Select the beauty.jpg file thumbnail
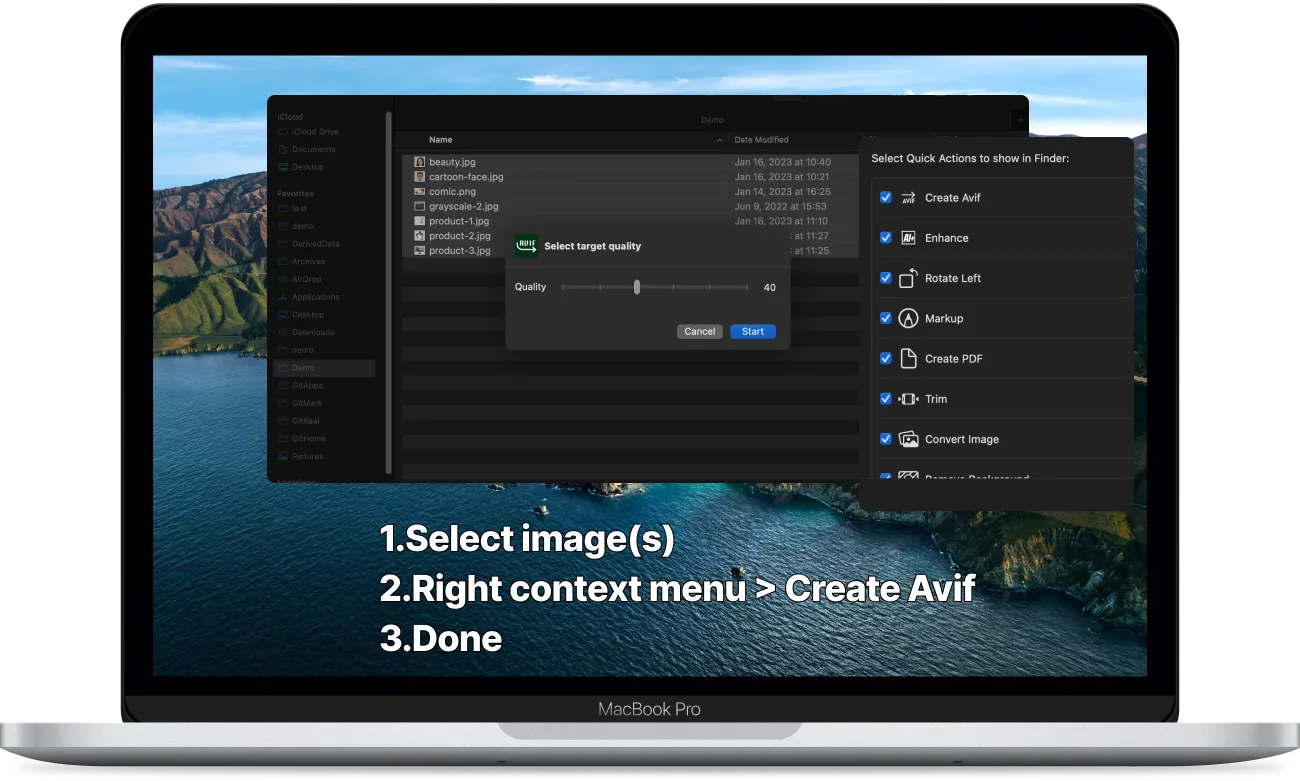Viewport: 1300px width, 781px height. tap(421, 162)
